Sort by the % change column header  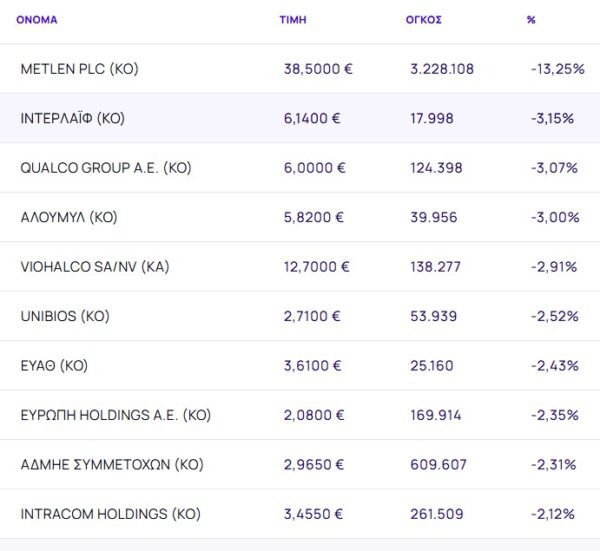point(531,20)
